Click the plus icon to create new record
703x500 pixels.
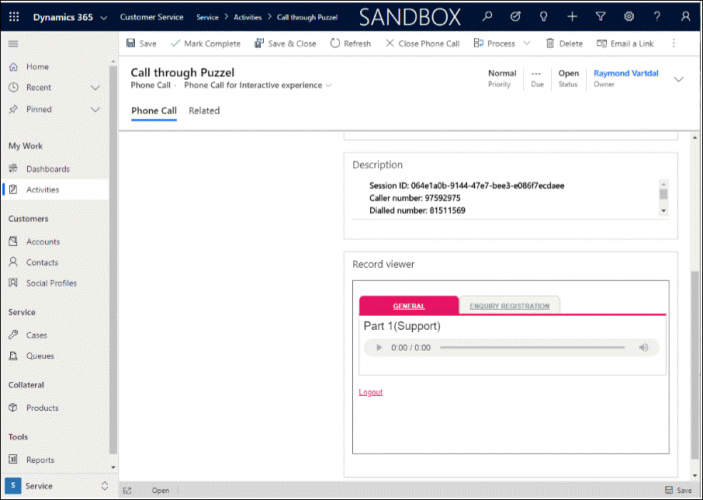(572, 17)
